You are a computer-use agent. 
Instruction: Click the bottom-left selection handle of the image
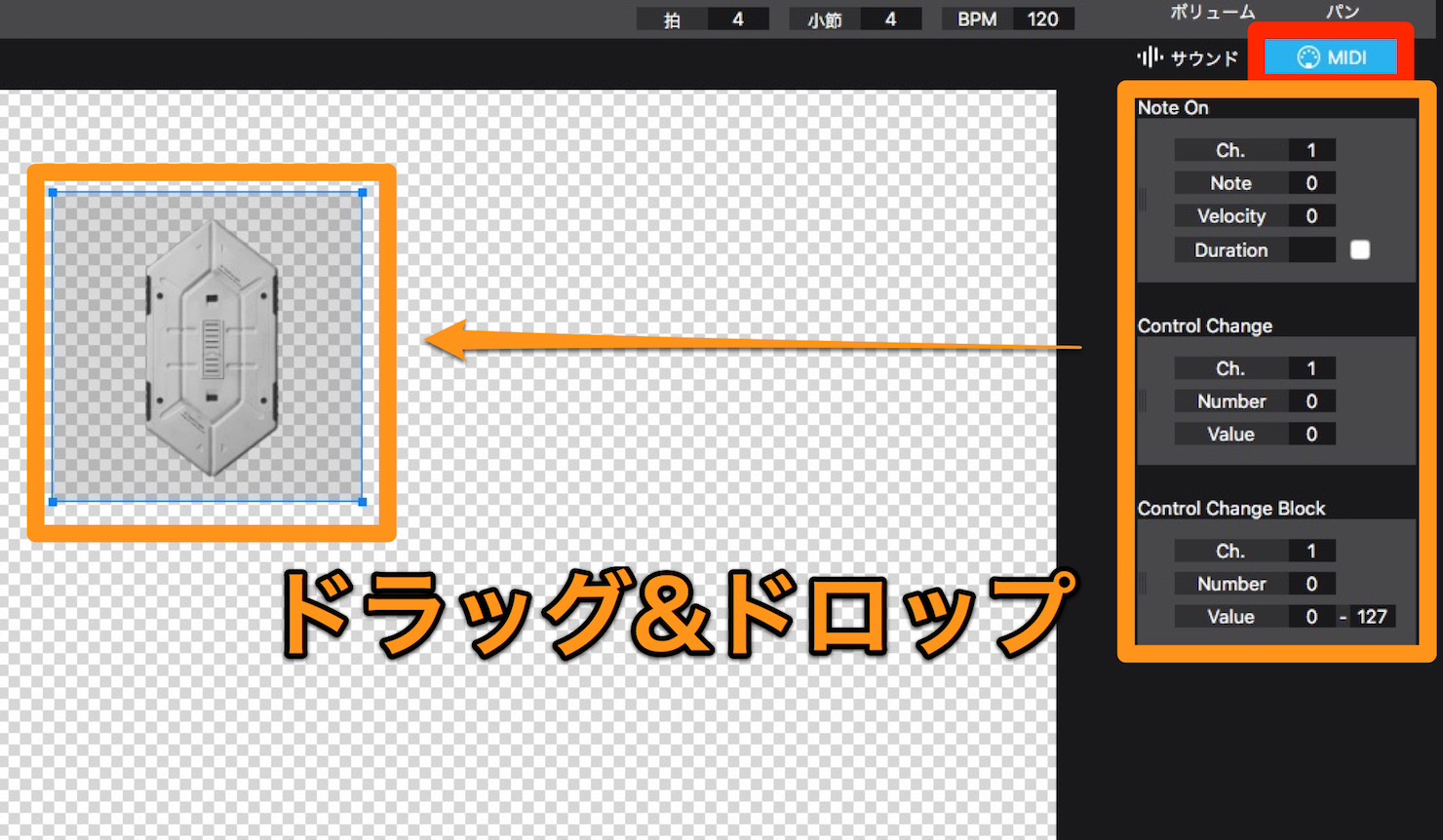[x=53, y=502]
